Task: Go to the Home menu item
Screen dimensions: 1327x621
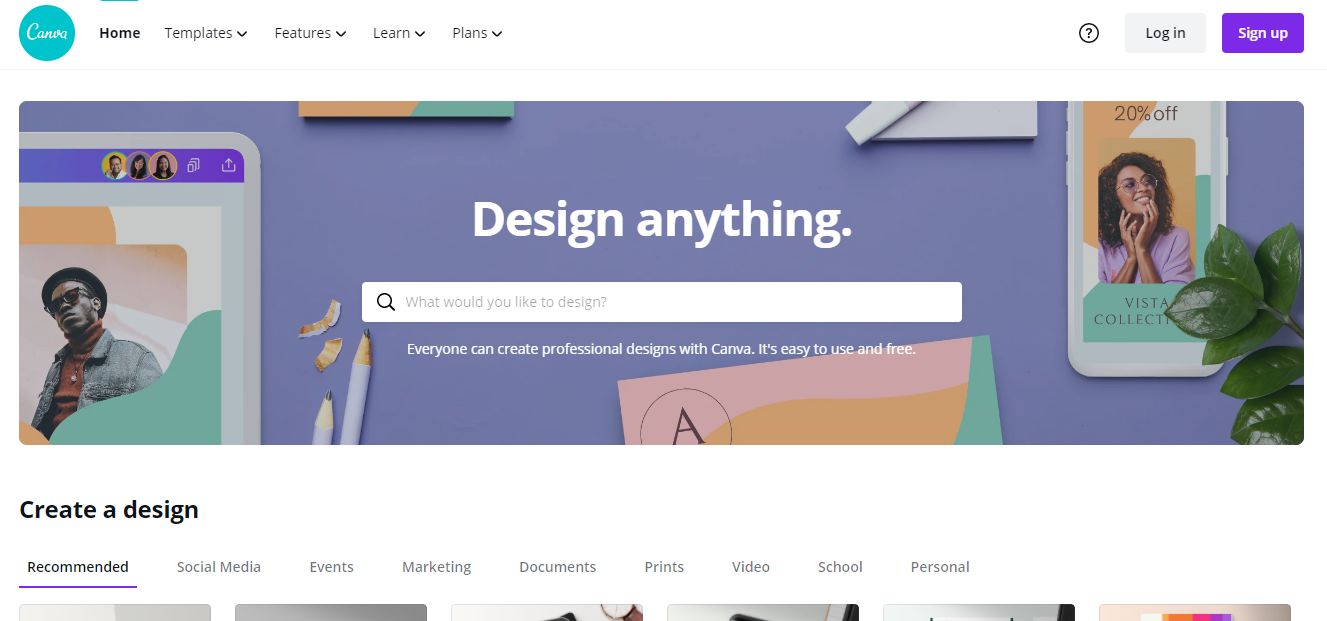Action: tap(120, 33)
